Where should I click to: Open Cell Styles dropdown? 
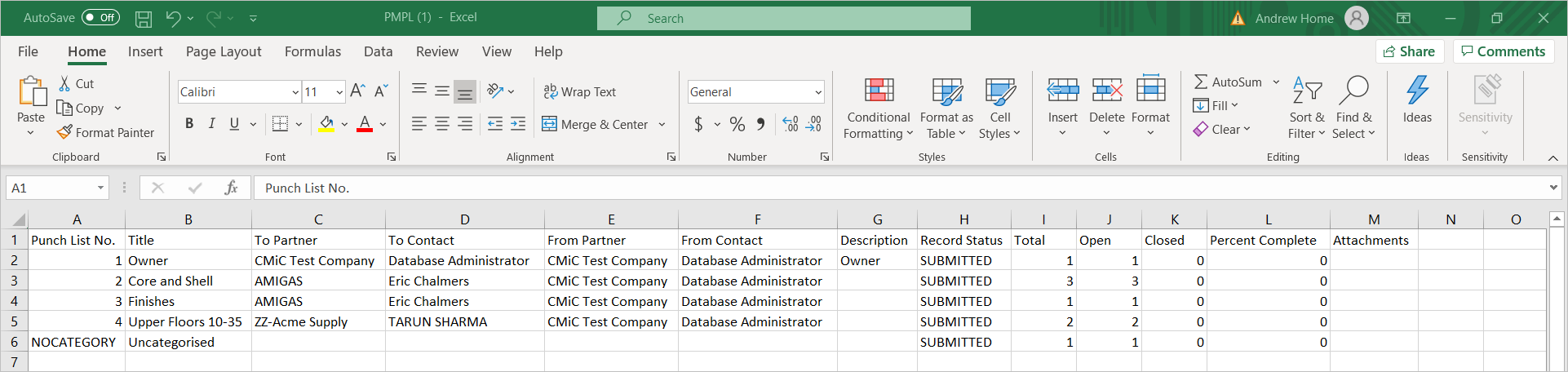click(x=1000, y=108)
